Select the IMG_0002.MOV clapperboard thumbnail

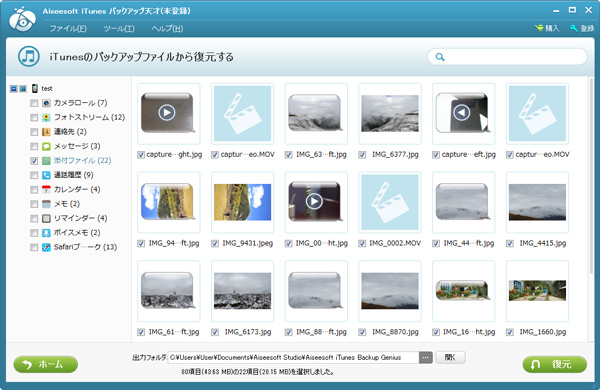click(390, 202)
